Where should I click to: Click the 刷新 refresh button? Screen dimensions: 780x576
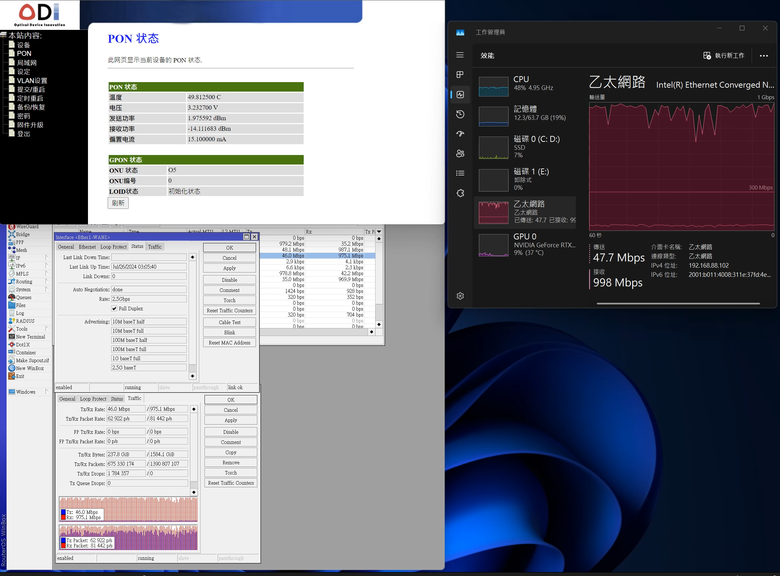[x=118, y=203]
